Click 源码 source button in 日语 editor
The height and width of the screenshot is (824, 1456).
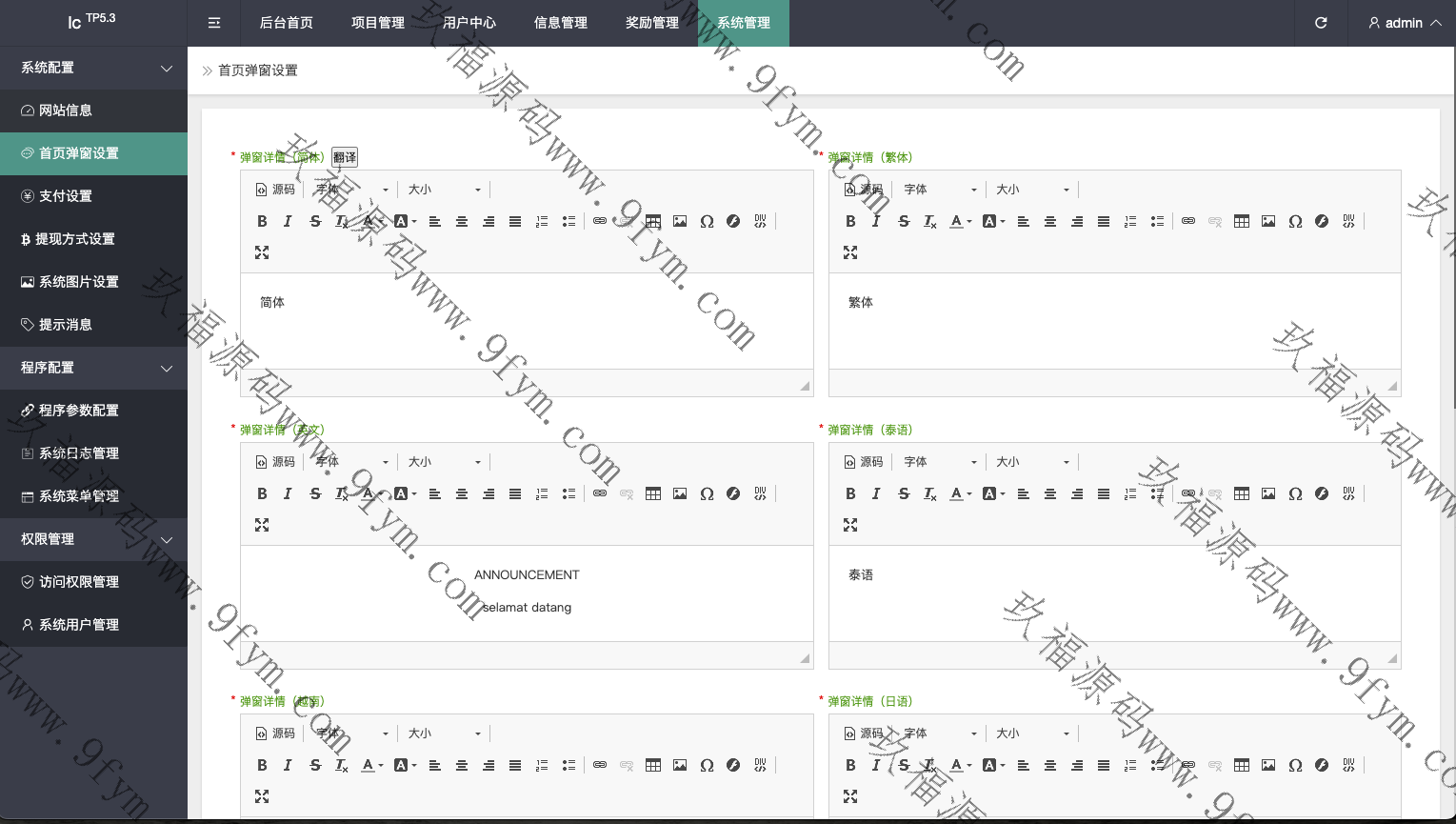(864, 734)
